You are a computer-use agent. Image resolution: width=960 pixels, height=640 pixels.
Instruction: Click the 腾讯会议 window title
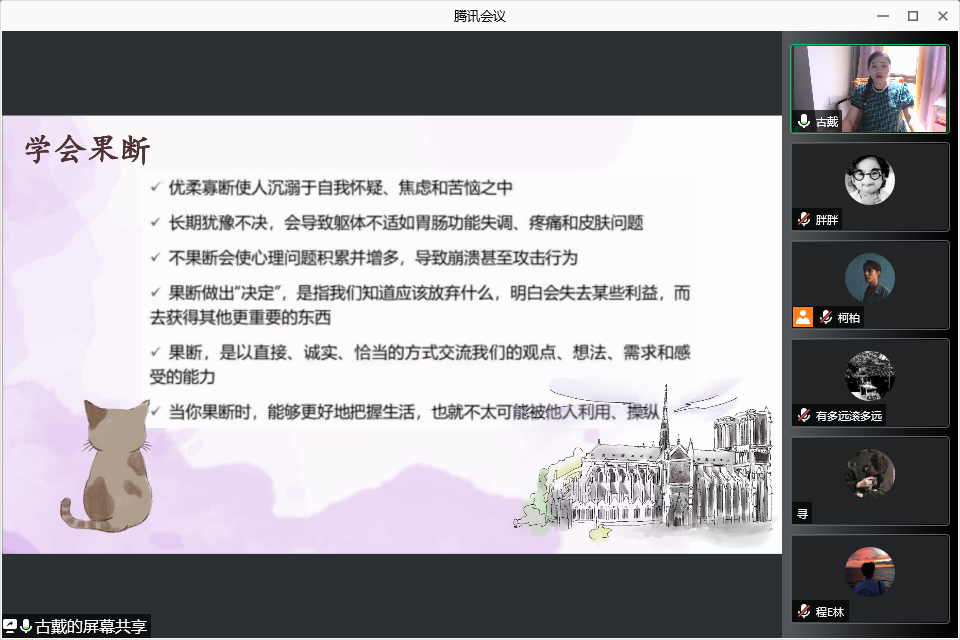[480, 15]
